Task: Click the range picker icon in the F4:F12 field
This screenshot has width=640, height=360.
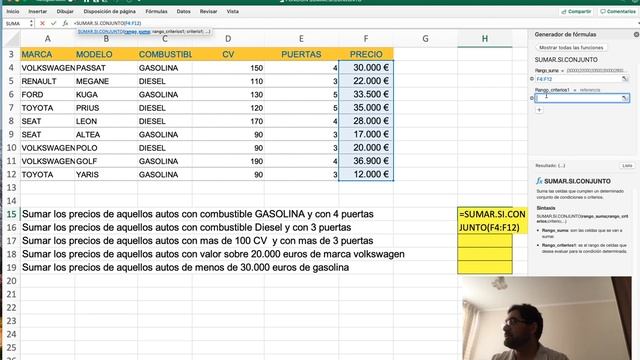Action: point(624,79)
